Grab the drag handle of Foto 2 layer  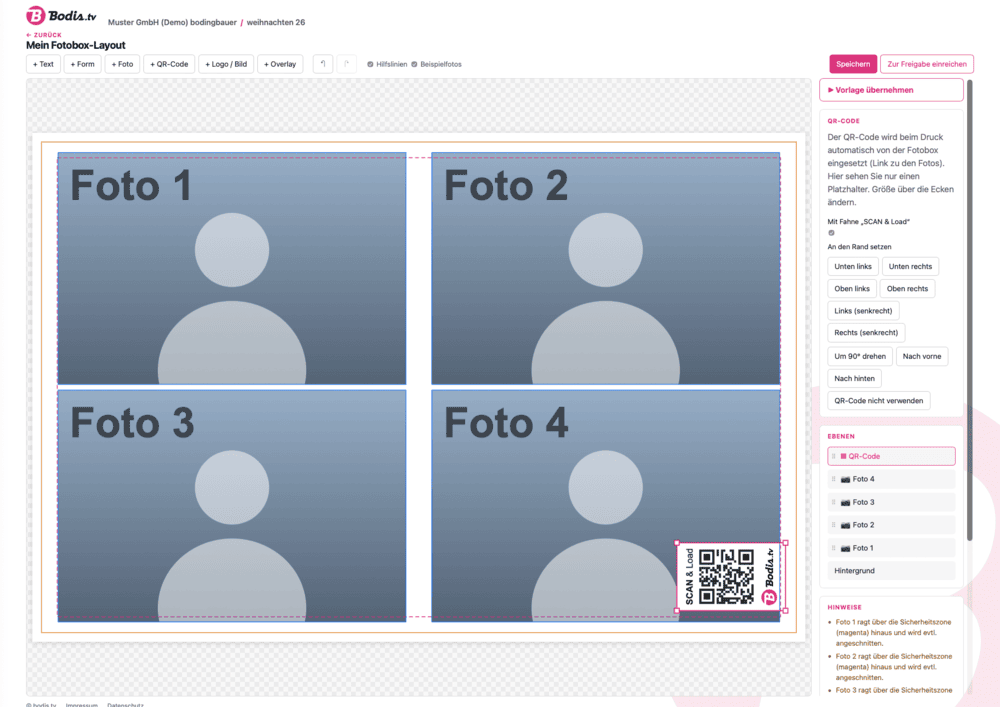pos(834,525)
